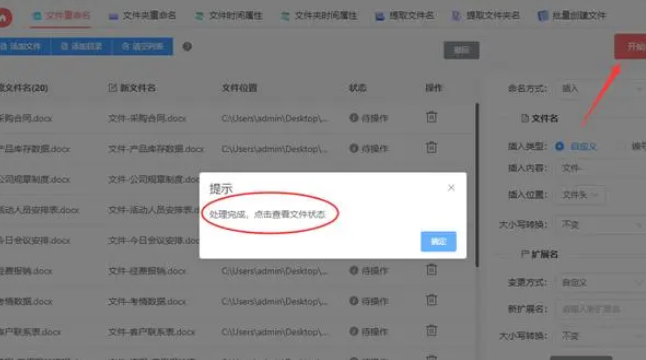Open the 文件夹时间属性 tab

[x=318, y=16]
